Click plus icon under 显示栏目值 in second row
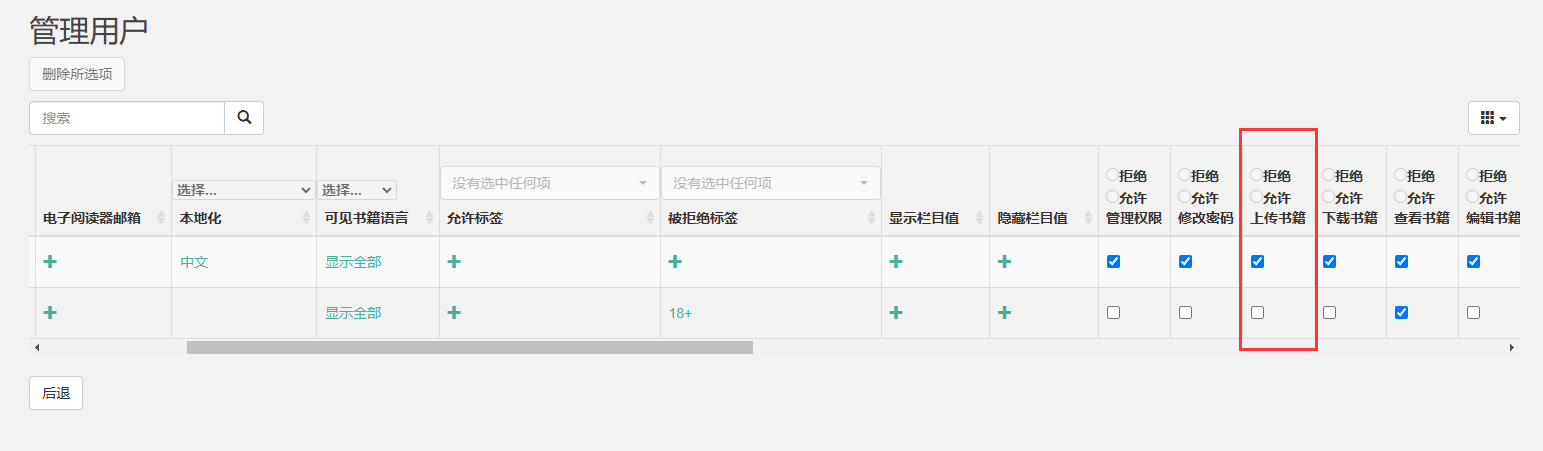 pos(896,313)
